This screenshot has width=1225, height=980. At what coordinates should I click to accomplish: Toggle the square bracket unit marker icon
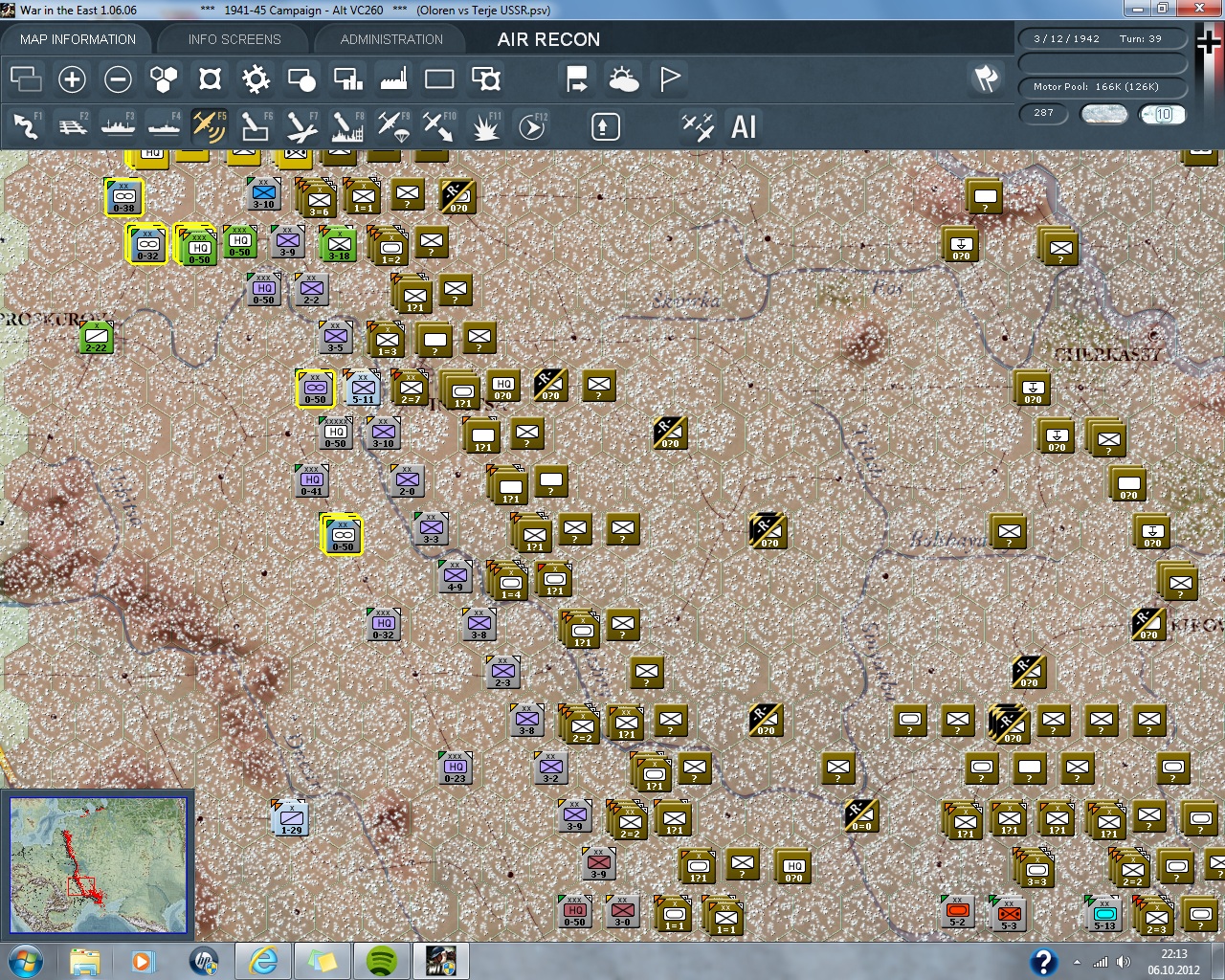[210, 78]
